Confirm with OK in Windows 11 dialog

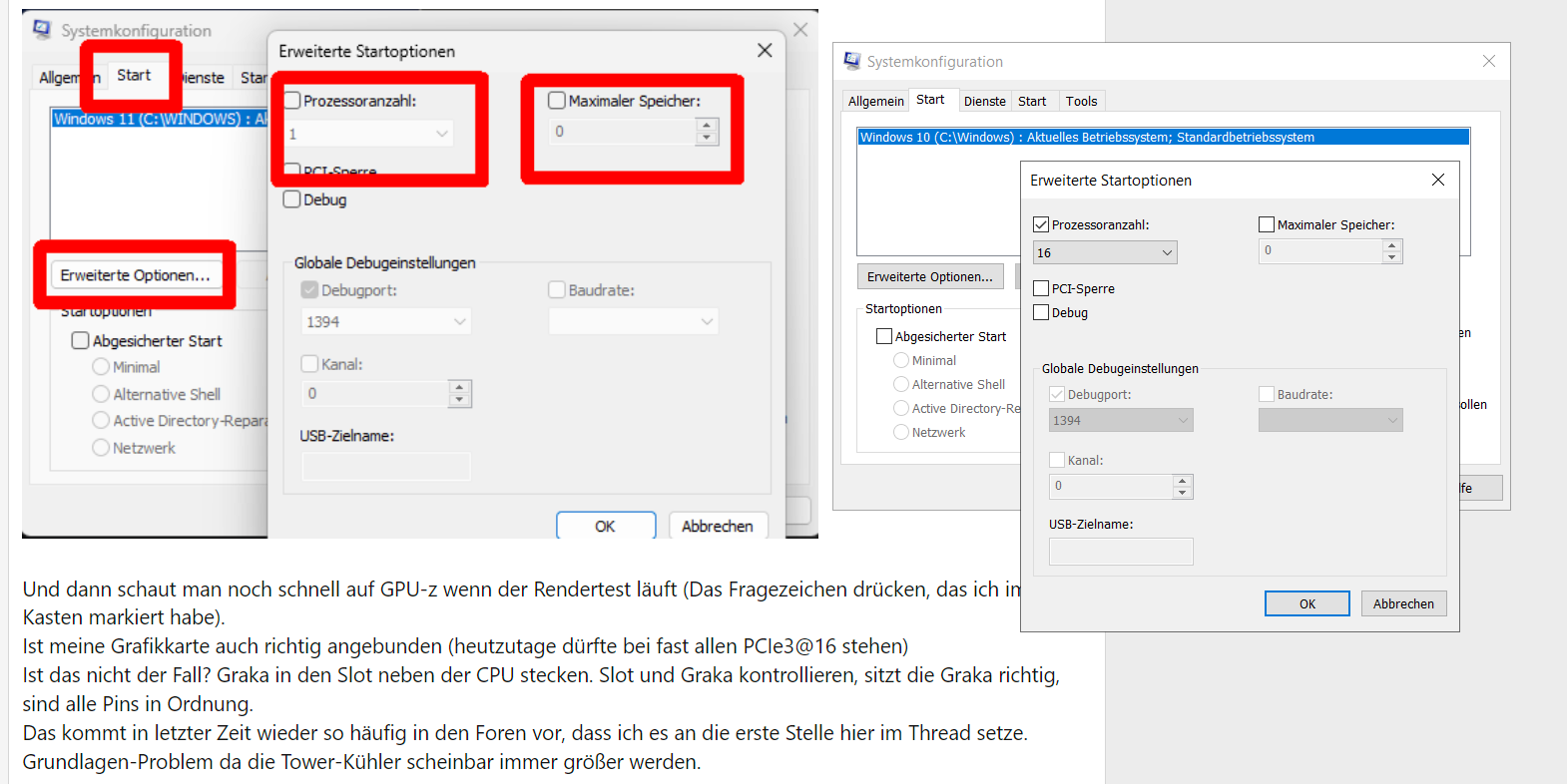pyautogui.click(x=606, y=526)
